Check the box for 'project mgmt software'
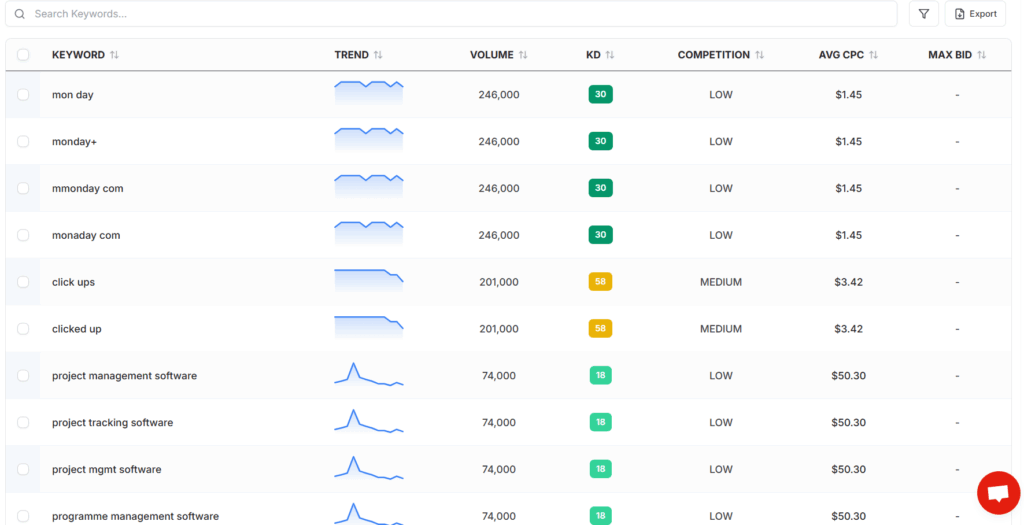Screen dimensions: 1024x525 (23, 469)
